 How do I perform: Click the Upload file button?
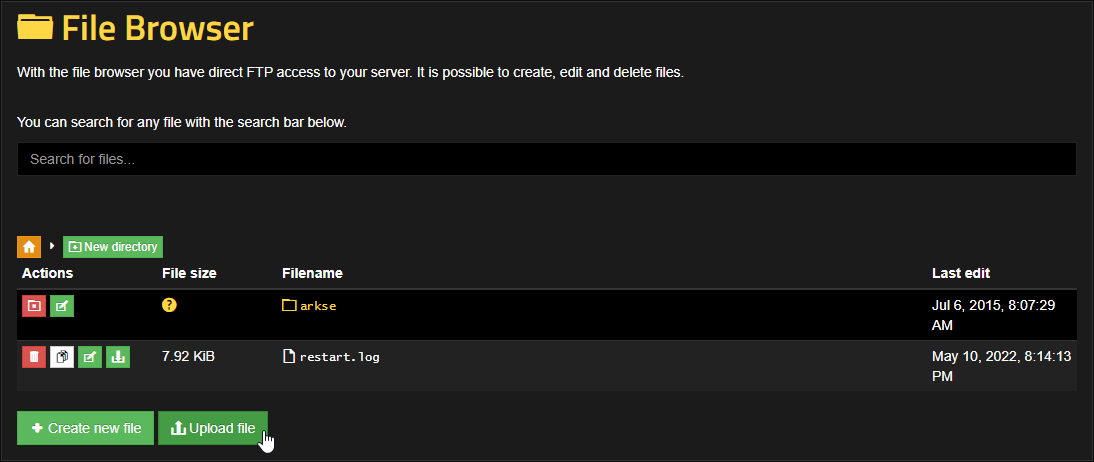pos(212,428)
